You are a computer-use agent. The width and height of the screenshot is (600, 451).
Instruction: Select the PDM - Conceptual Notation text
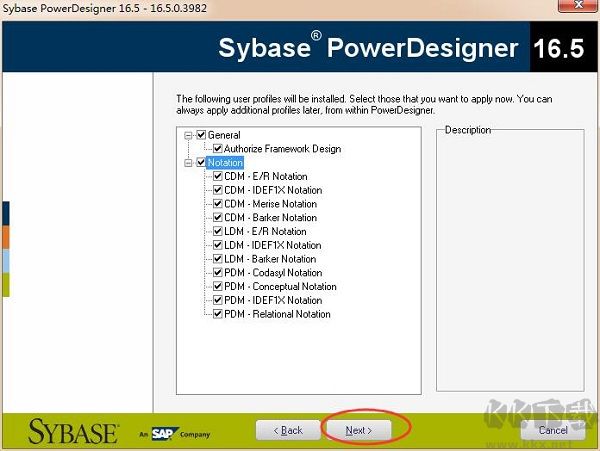(x=280, y=287)
